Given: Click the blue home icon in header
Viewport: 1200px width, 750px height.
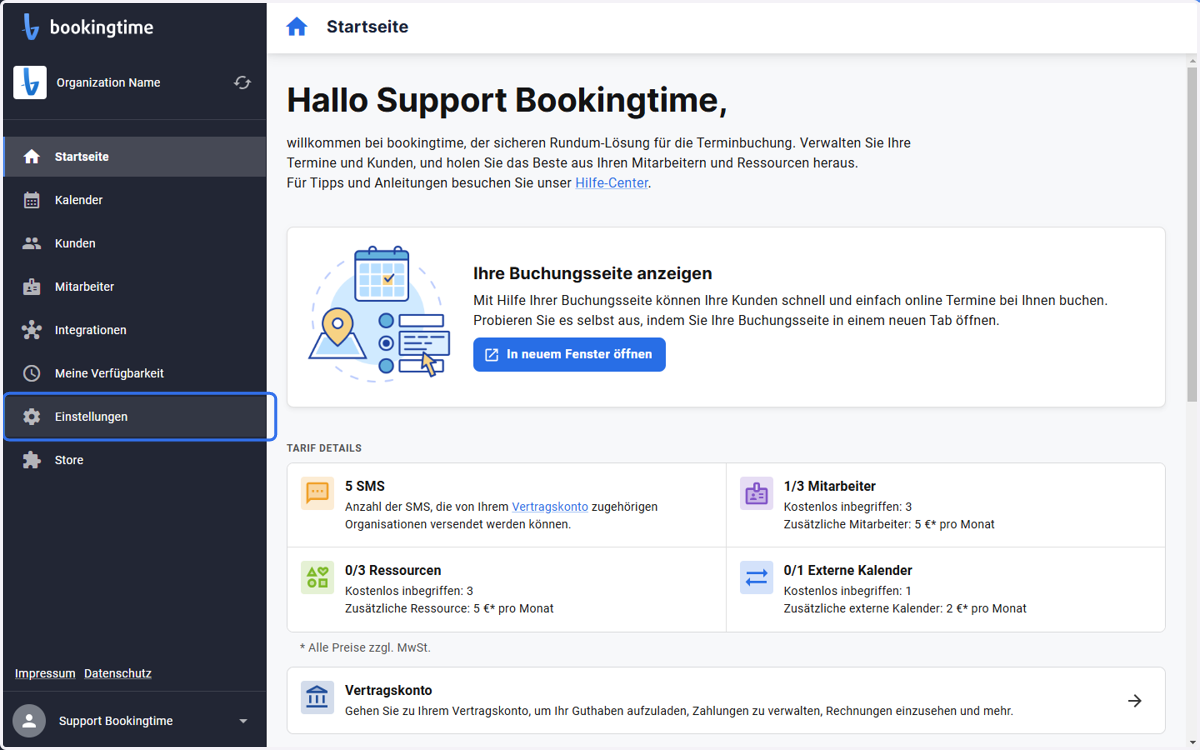Looking at the screenshot, I should point(297,27).
